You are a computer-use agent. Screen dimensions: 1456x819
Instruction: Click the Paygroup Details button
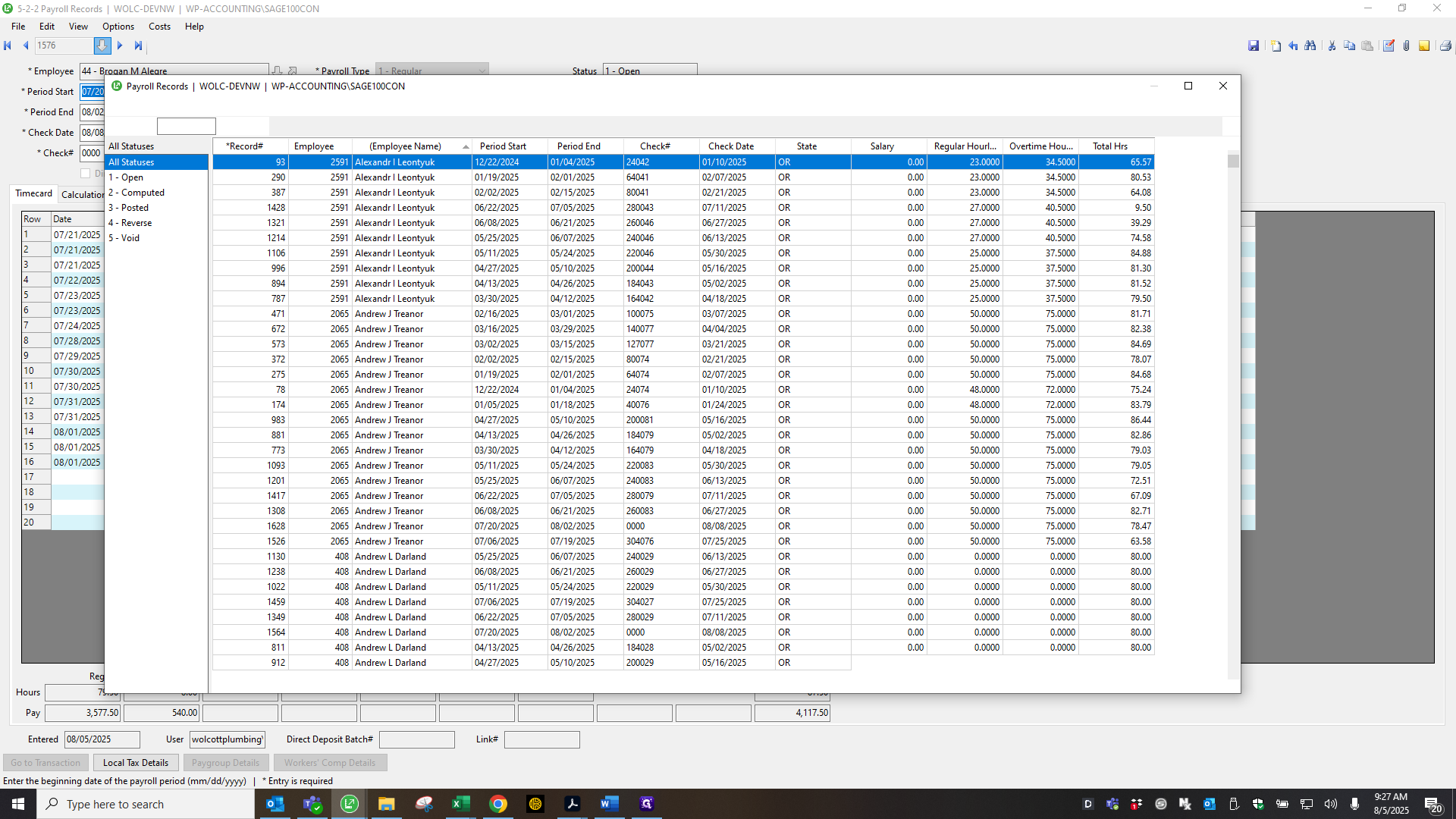[225, 763]
